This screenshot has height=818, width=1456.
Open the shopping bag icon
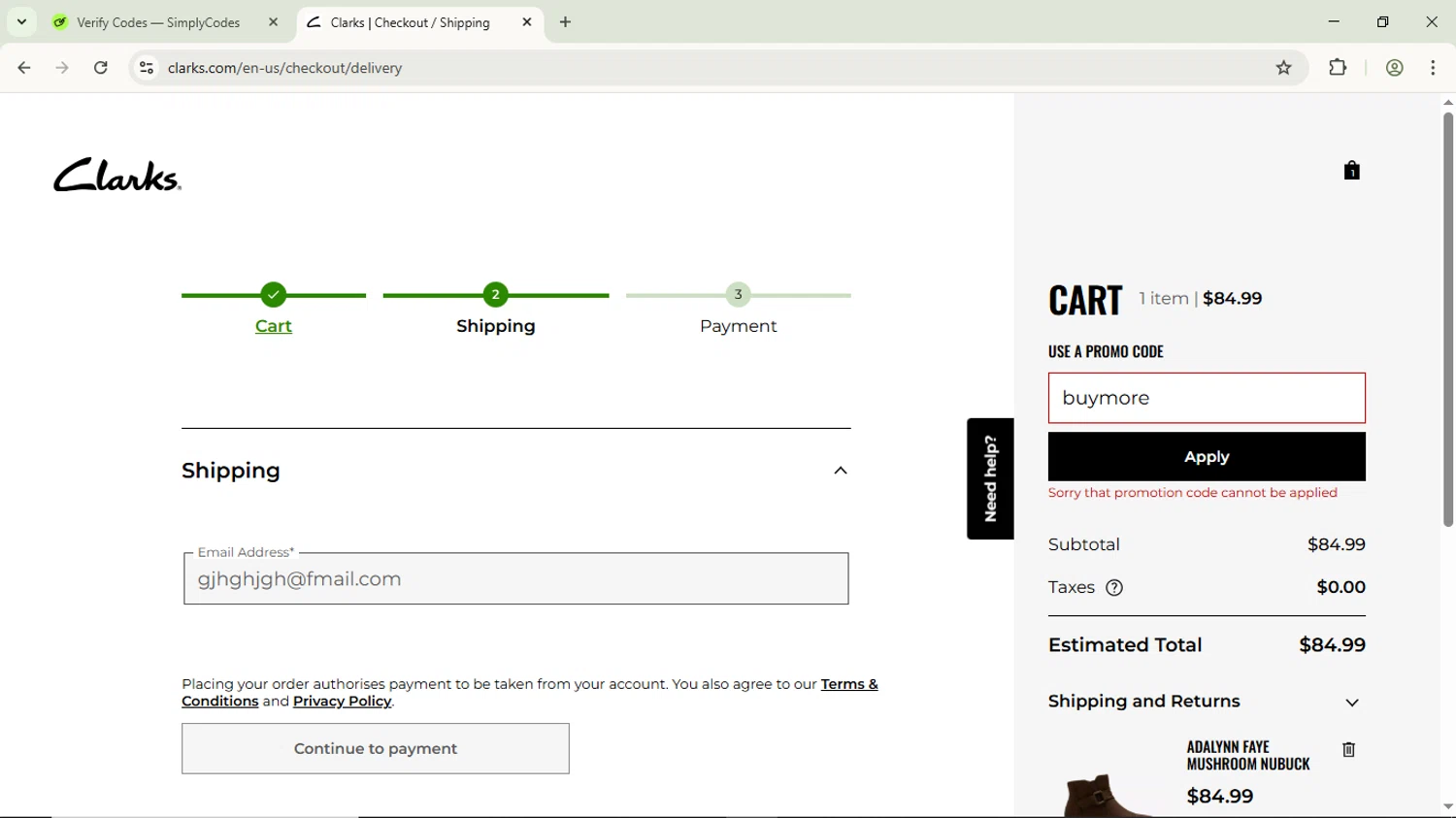coord(1351,171)
